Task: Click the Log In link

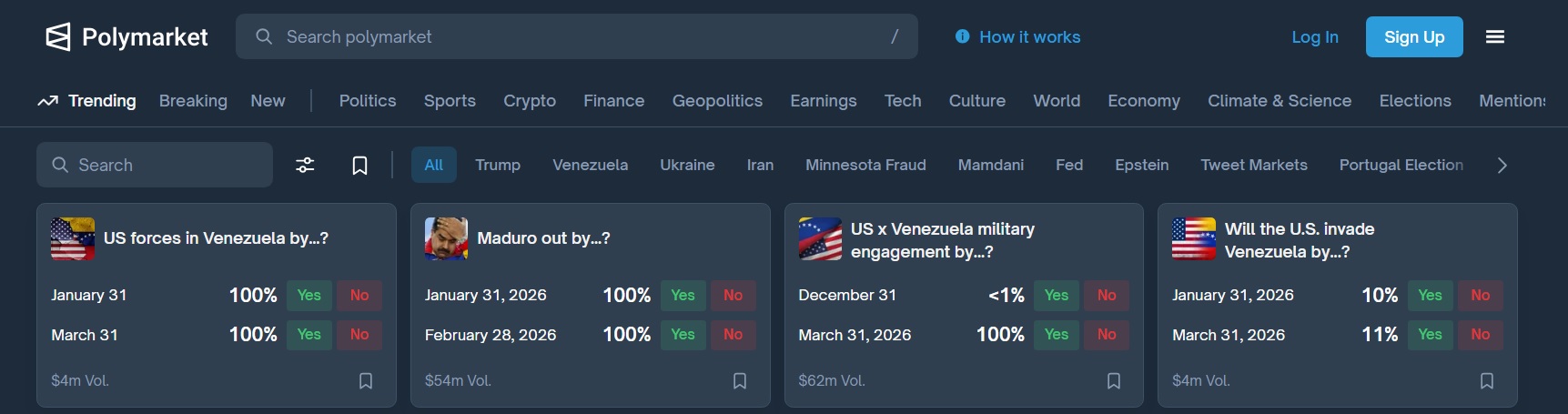Action: point(1315,37)
